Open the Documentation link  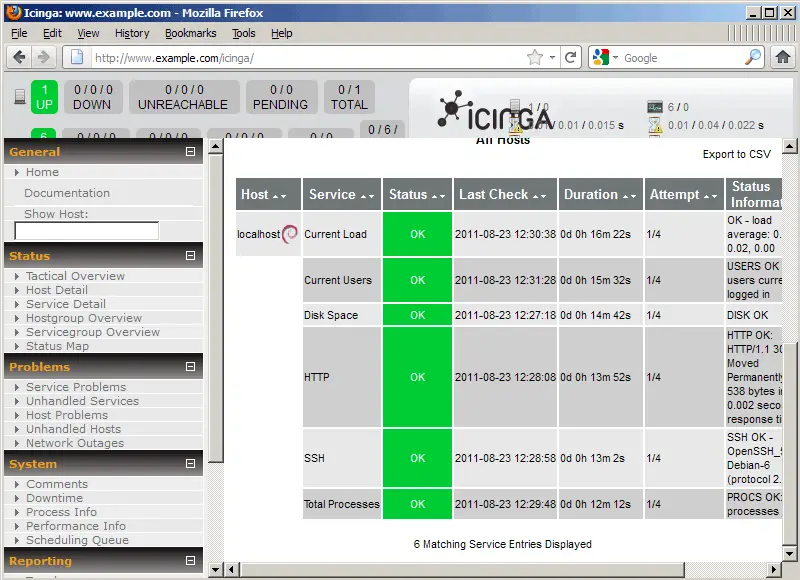click(67, 193)
